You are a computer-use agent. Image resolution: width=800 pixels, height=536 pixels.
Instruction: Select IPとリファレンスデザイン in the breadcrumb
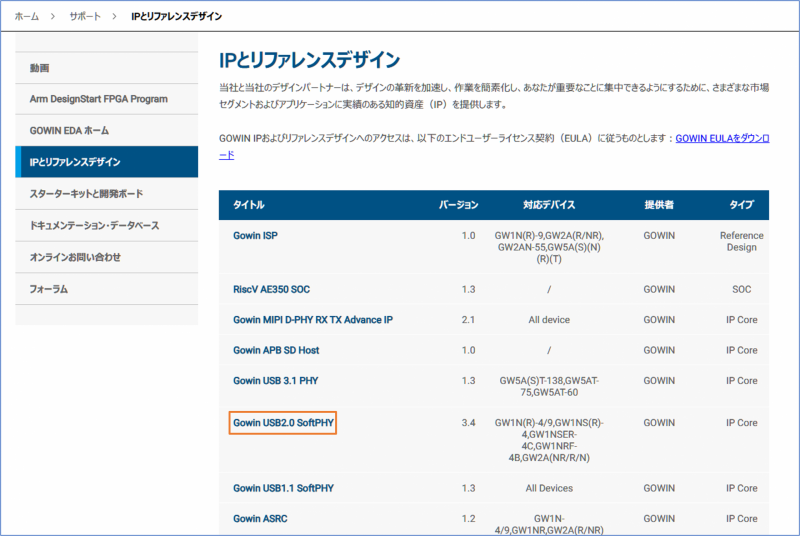click(x=177, y=16)
